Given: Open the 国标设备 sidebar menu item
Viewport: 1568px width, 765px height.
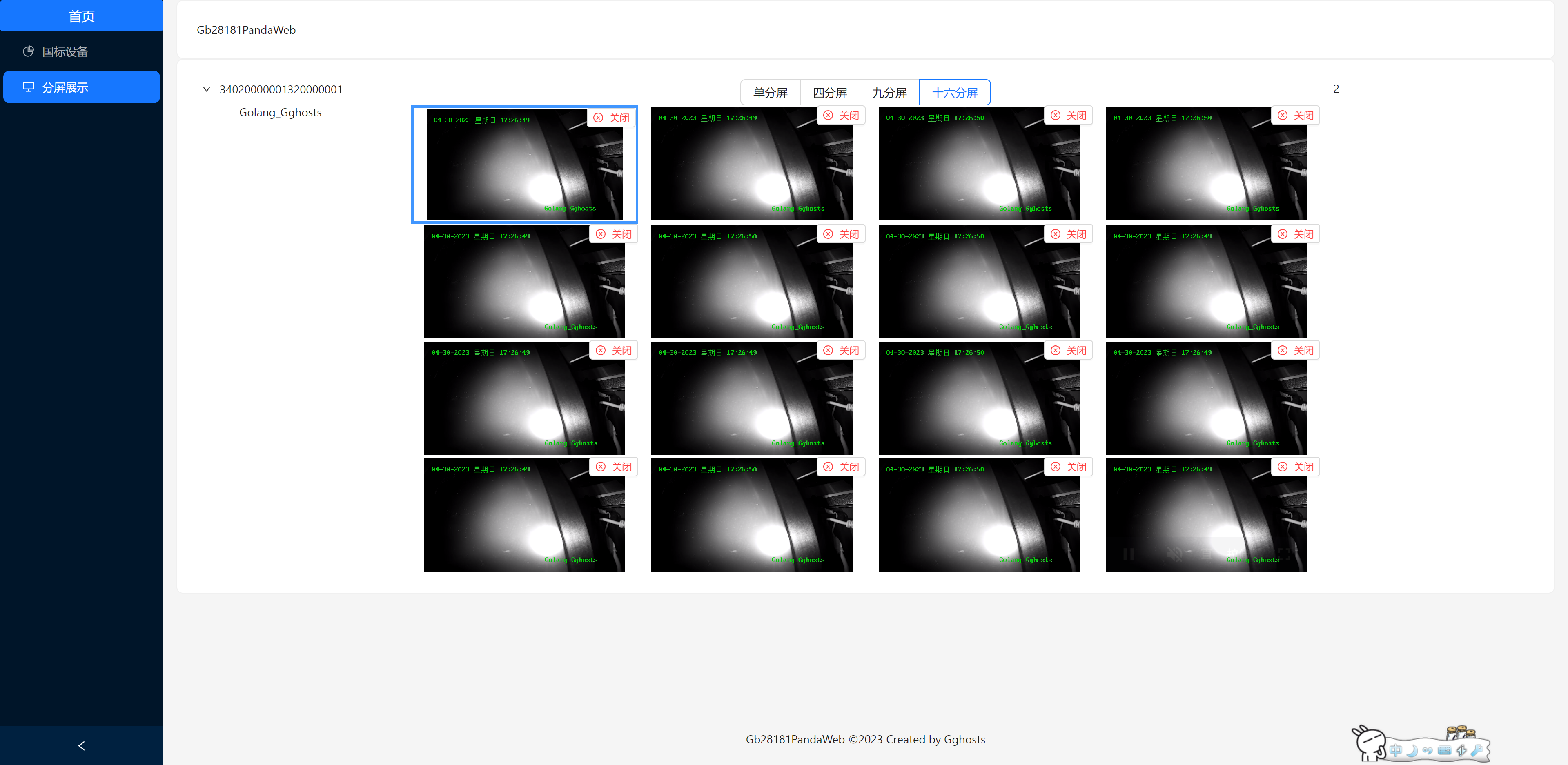Looking at the screenshot, I should tap(65, 52).
